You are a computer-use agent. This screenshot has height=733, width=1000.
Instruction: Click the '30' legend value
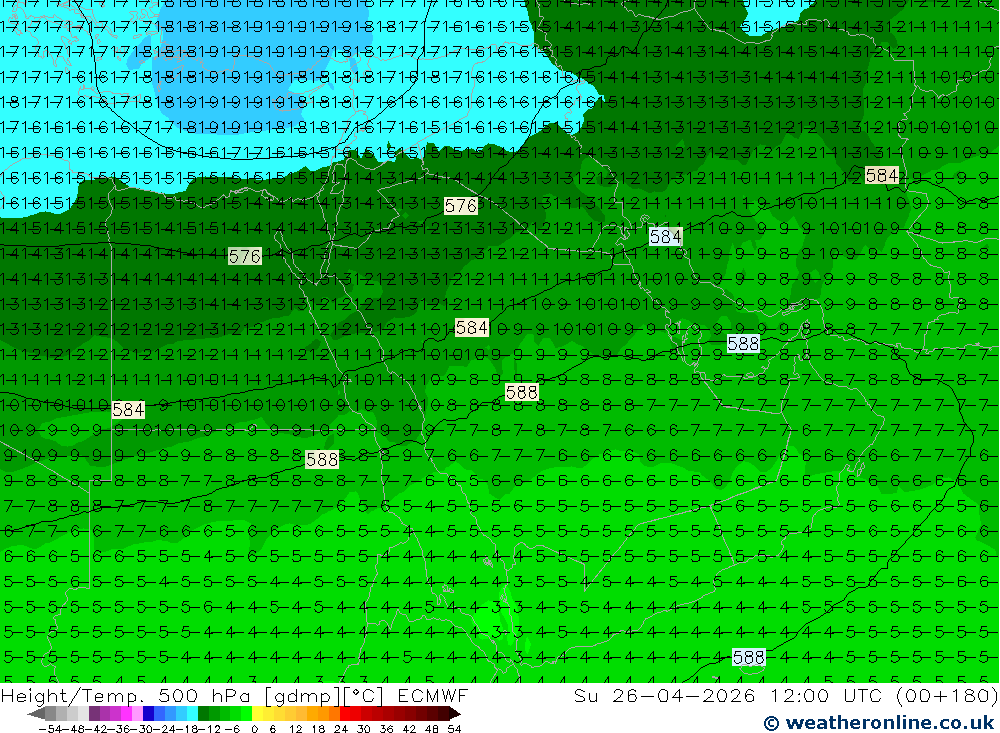tap(364, 729)
